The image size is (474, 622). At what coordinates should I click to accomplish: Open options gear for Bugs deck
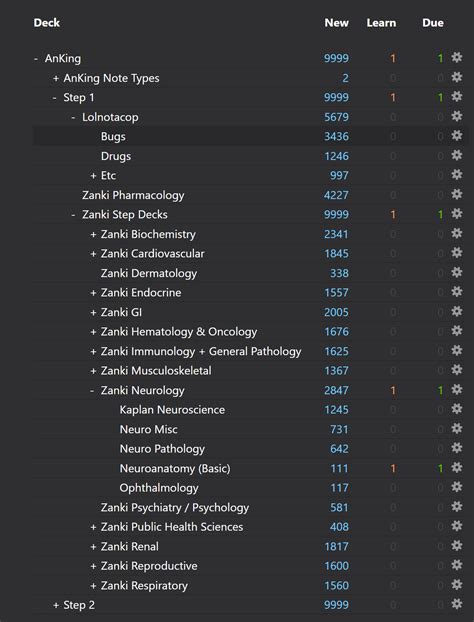point(457,136)
